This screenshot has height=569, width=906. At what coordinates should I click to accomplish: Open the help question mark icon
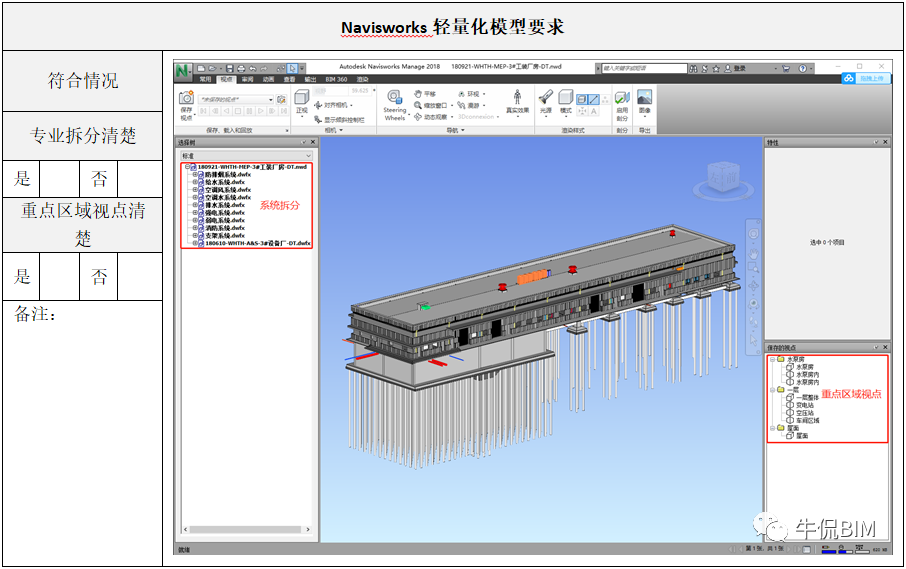click(x=803, y=69)
